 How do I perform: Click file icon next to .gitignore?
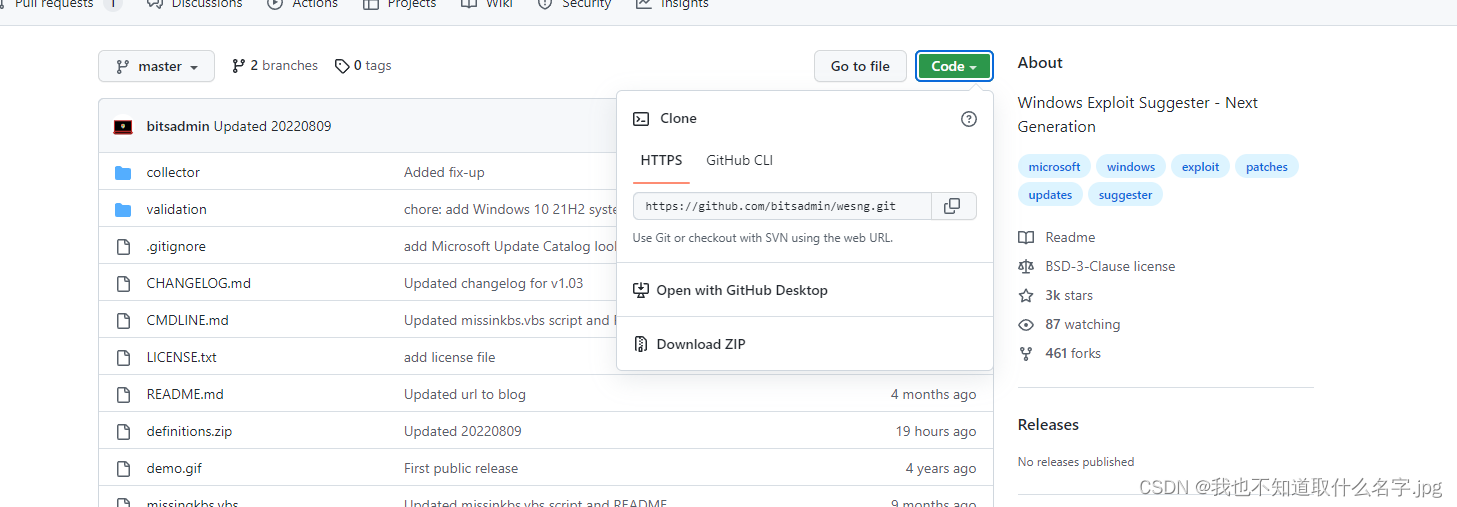point(123,246)
